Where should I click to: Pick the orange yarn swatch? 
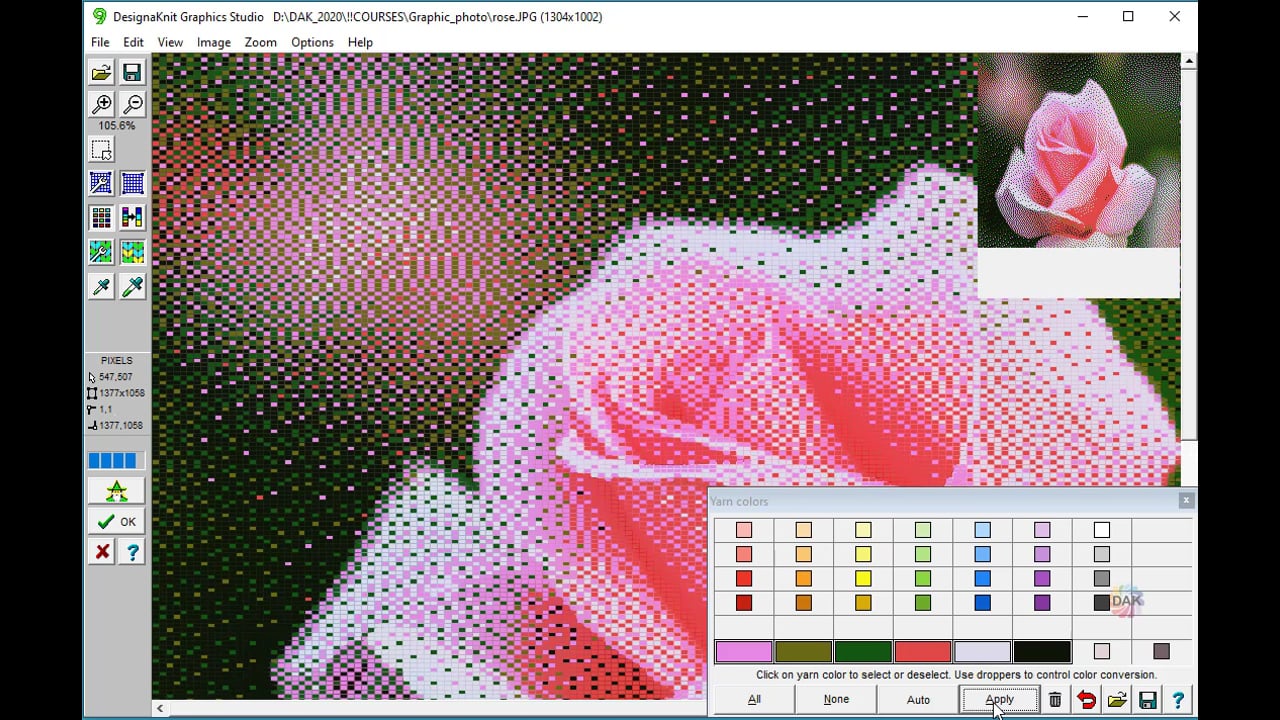[x=803, y=578]
